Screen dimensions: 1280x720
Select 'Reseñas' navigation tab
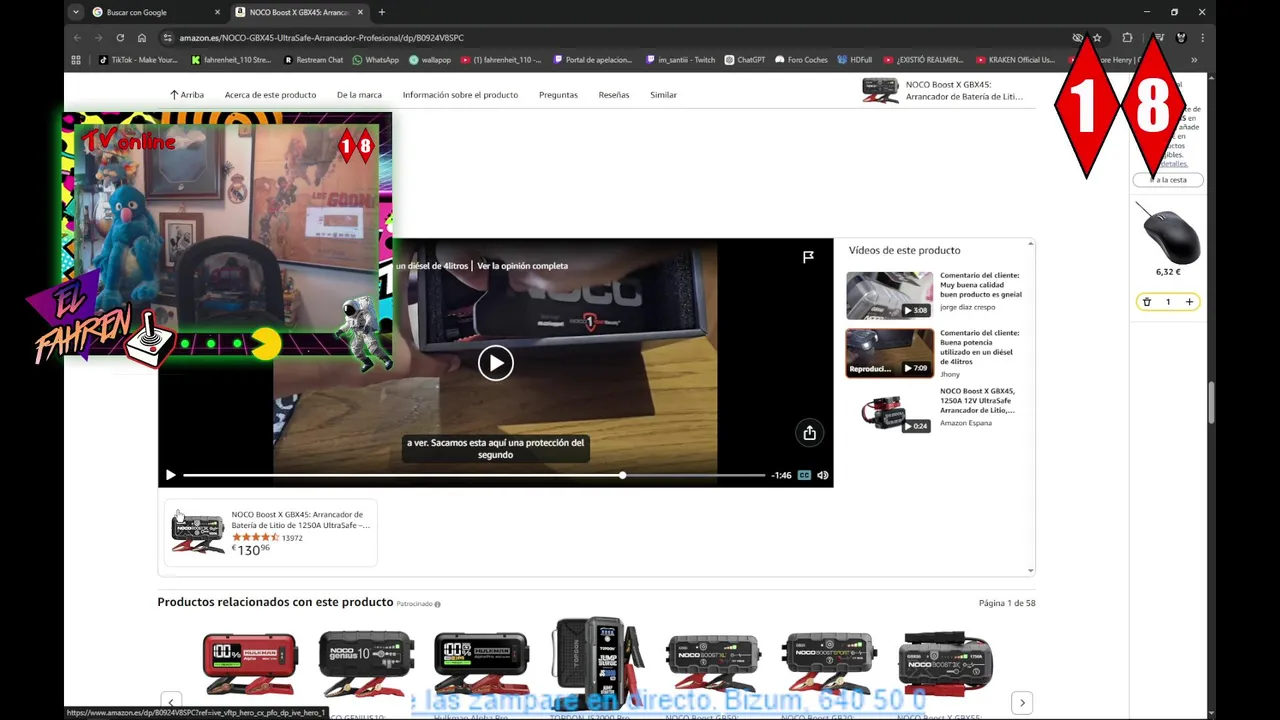pos(614,95)
